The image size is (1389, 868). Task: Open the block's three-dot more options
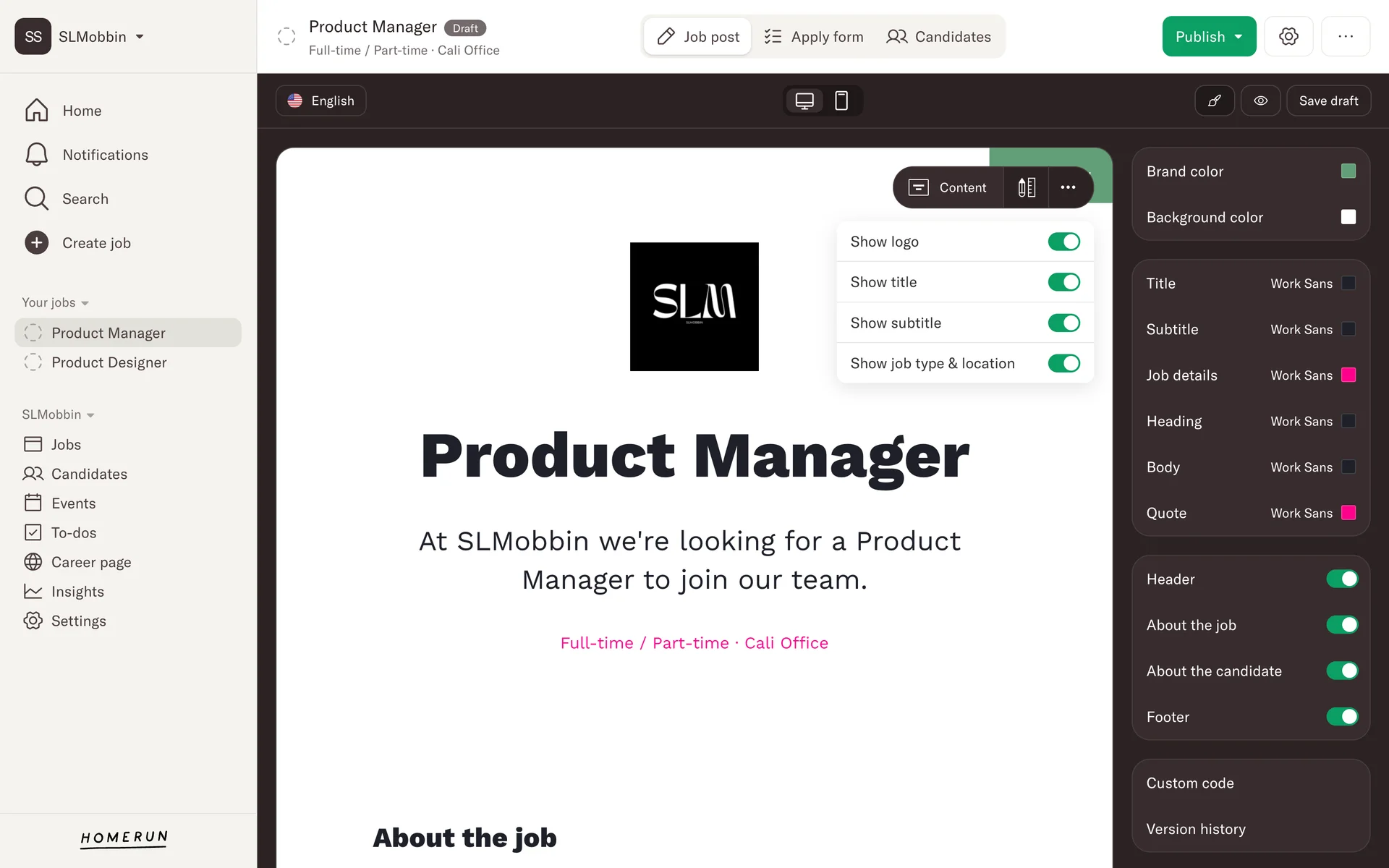click(x=1068, y=187)
